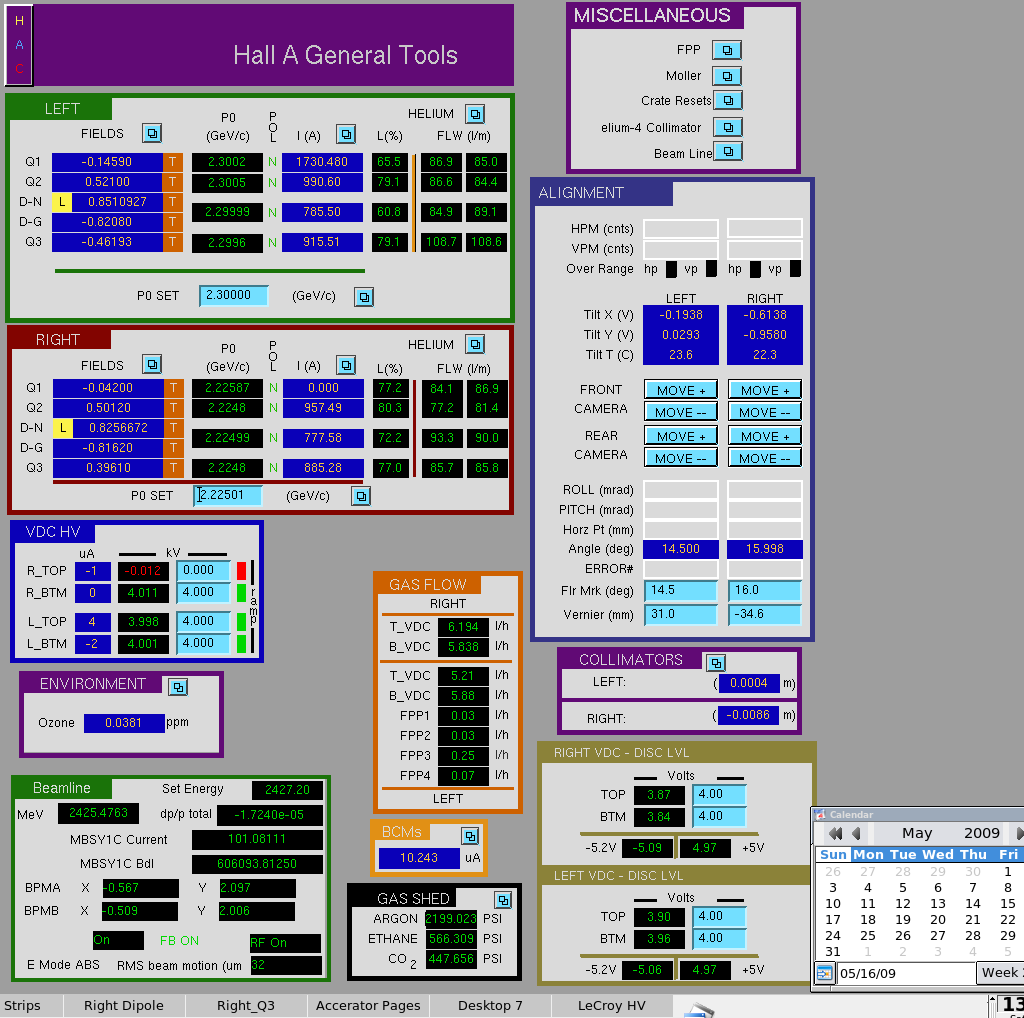
Task: Click the Set Energy 2427.20 value
Action: click(x=287, y=790)
